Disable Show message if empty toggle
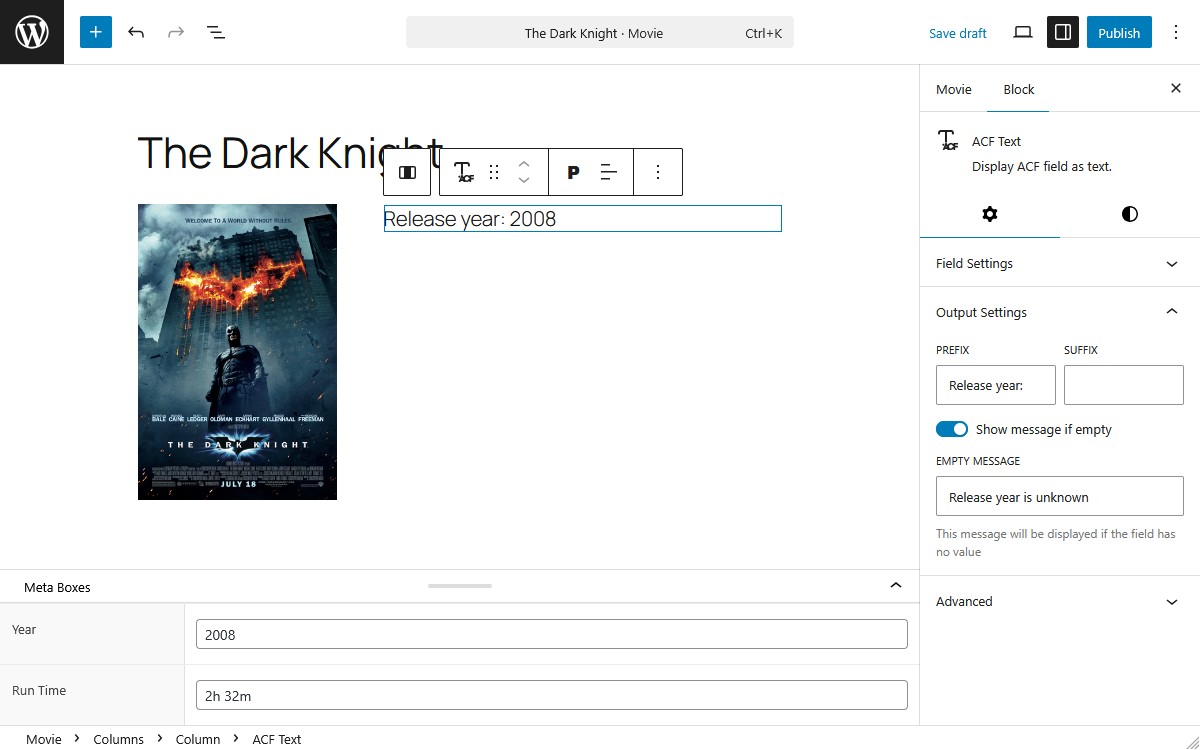This screenshot has height=750, width=1200. tap(952, 429)
